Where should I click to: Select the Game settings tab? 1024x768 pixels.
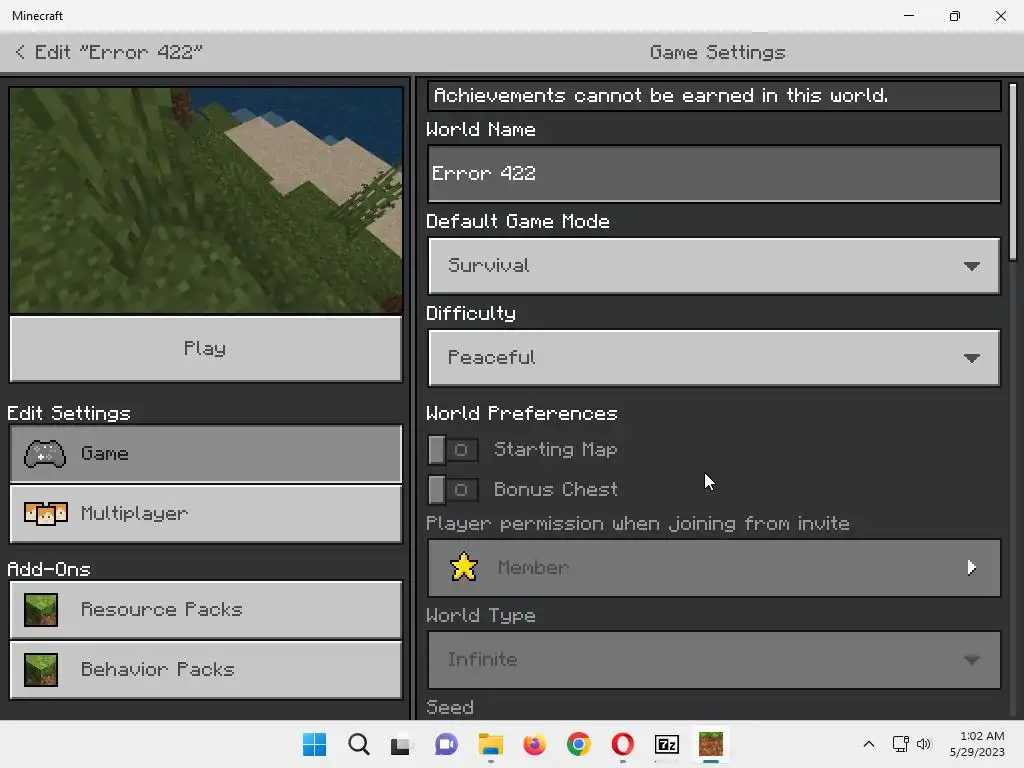point(206,454)
